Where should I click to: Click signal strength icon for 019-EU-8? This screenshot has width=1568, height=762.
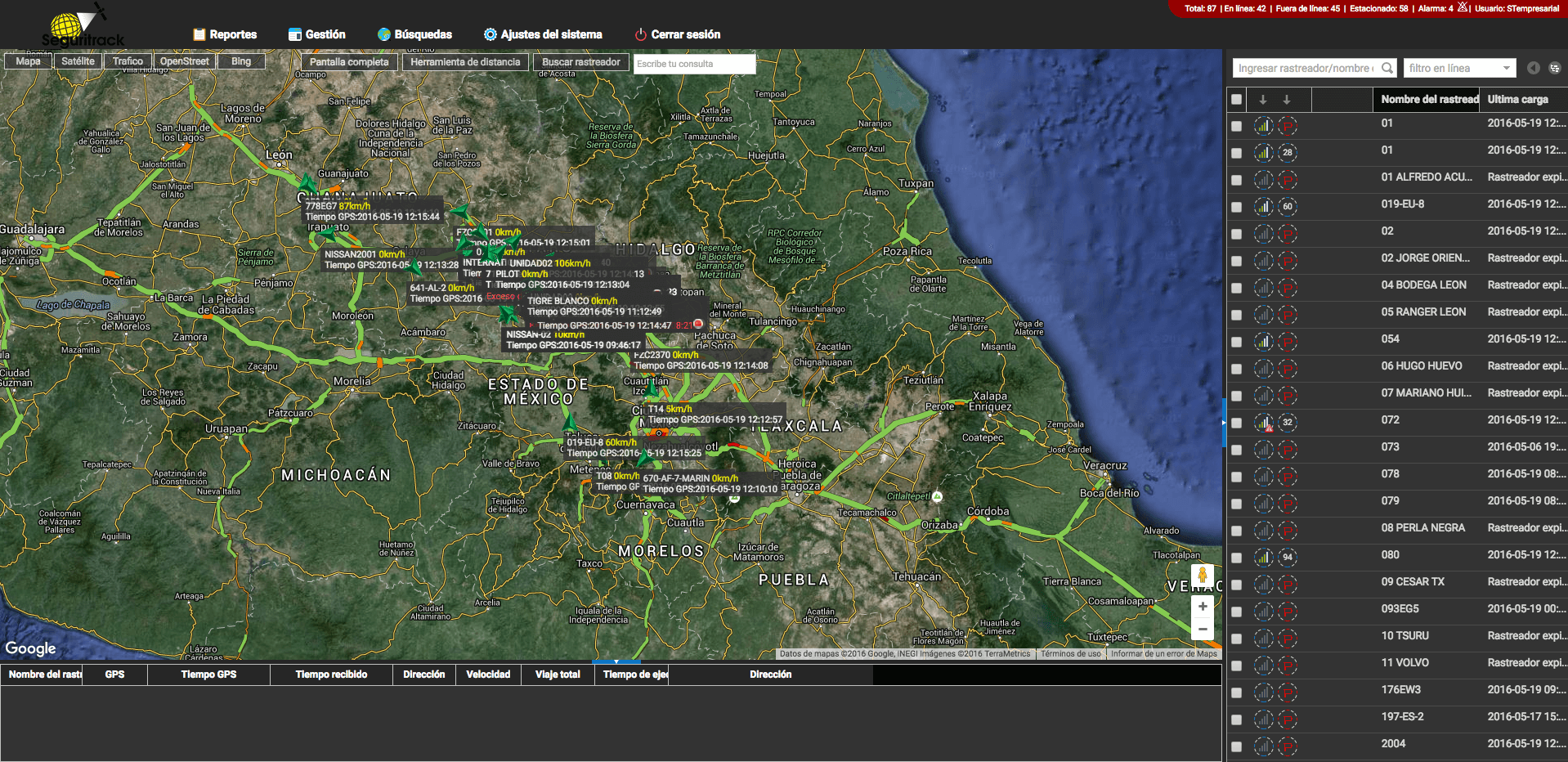tap(1264, 207)
